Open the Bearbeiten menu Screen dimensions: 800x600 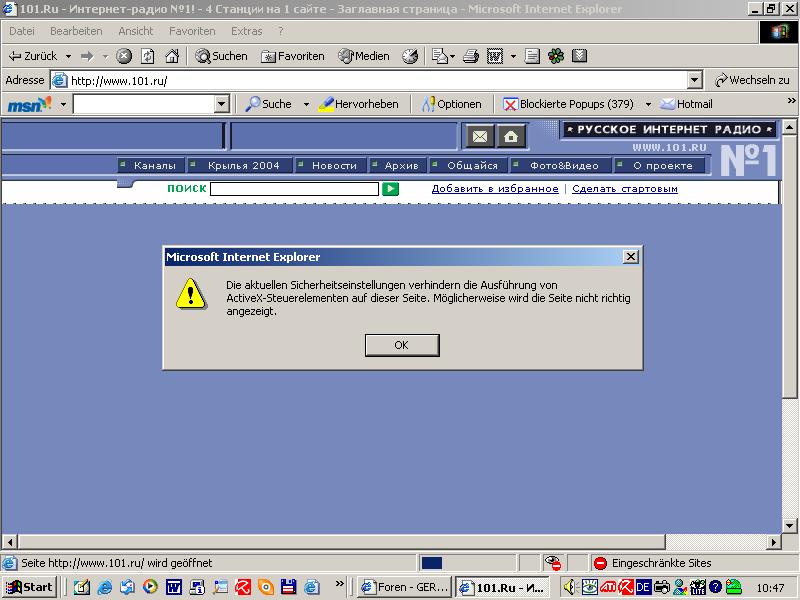point(76,31)
